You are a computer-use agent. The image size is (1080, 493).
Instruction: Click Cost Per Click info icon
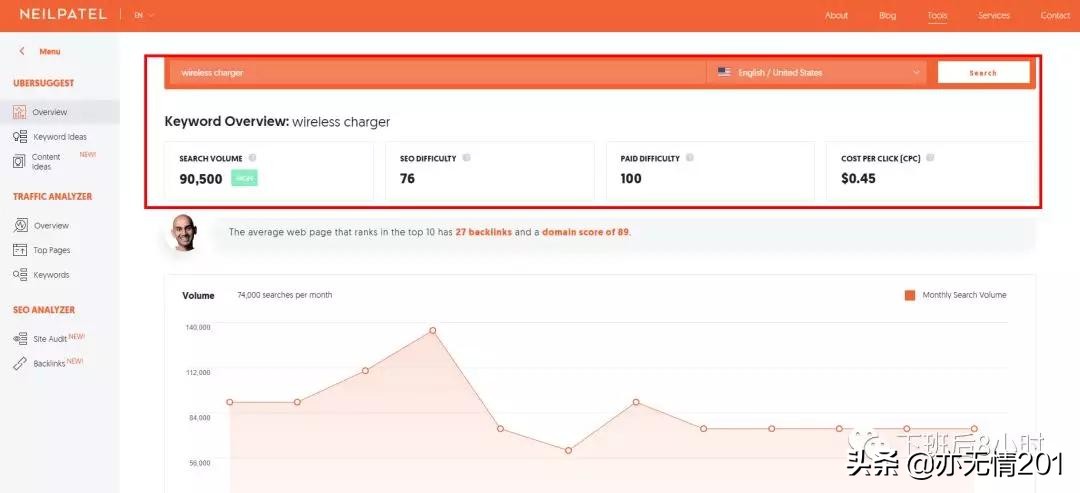tap(931, 158)
